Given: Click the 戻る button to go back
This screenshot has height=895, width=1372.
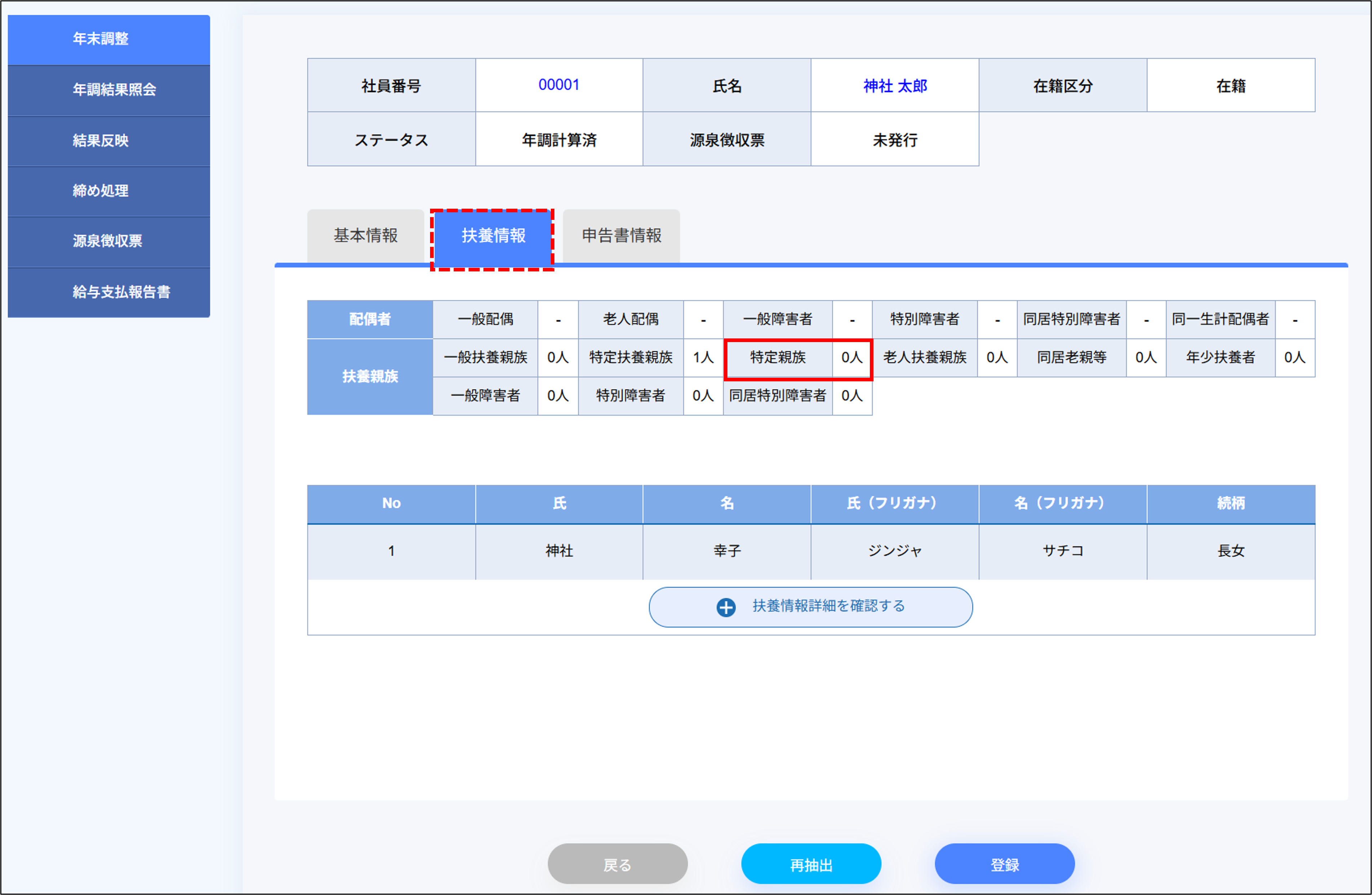Looking at the screenshot, I should 618,864.
